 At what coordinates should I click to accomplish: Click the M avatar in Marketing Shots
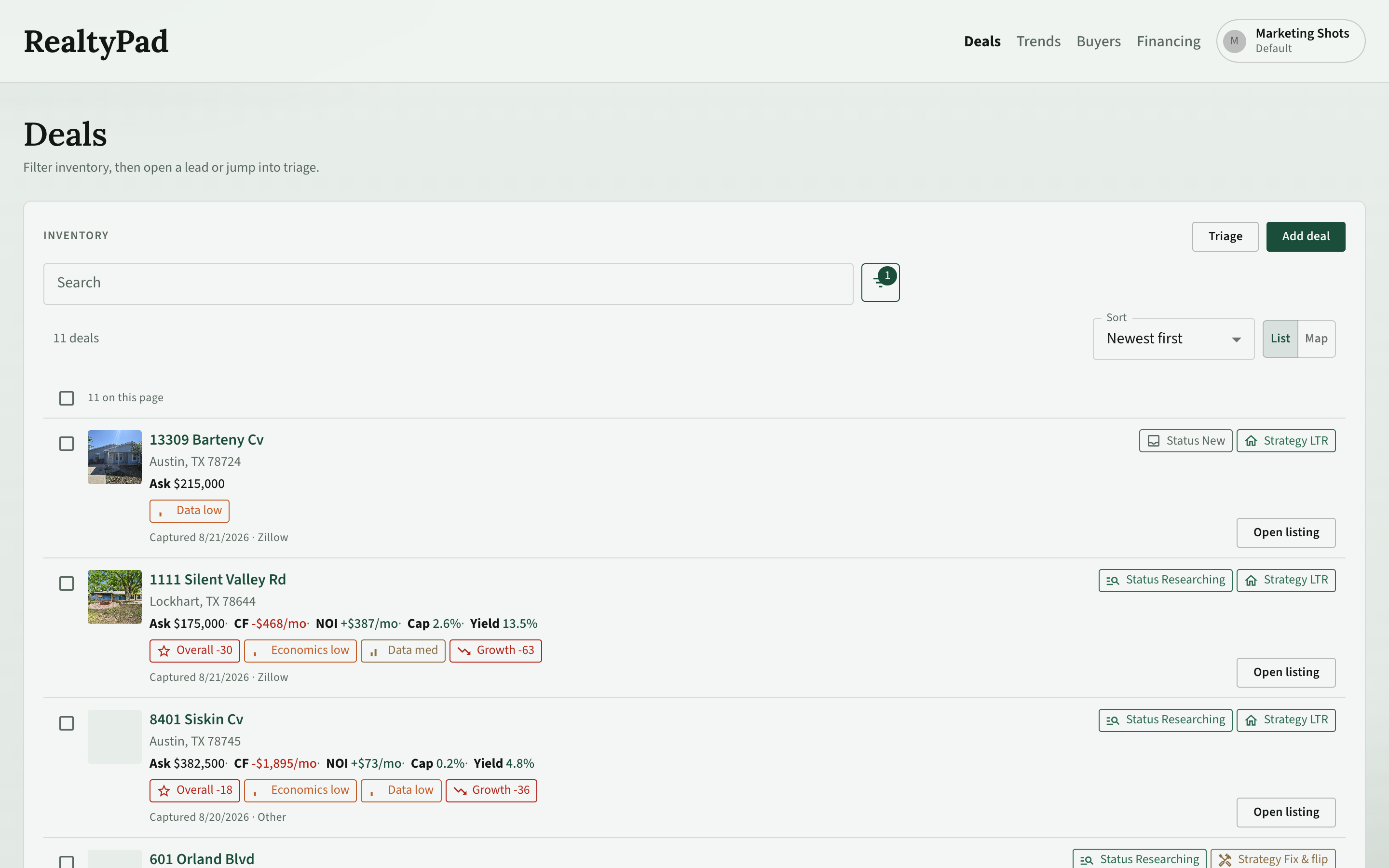1234,41
